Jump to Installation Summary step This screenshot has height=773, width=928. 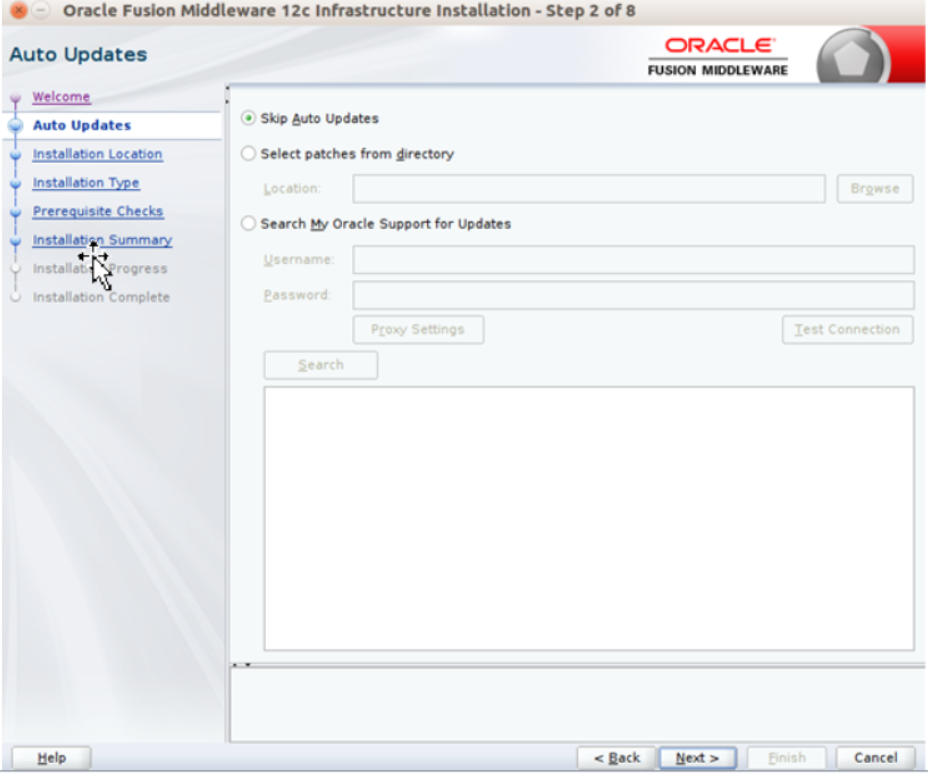click(x=102, y=240)
